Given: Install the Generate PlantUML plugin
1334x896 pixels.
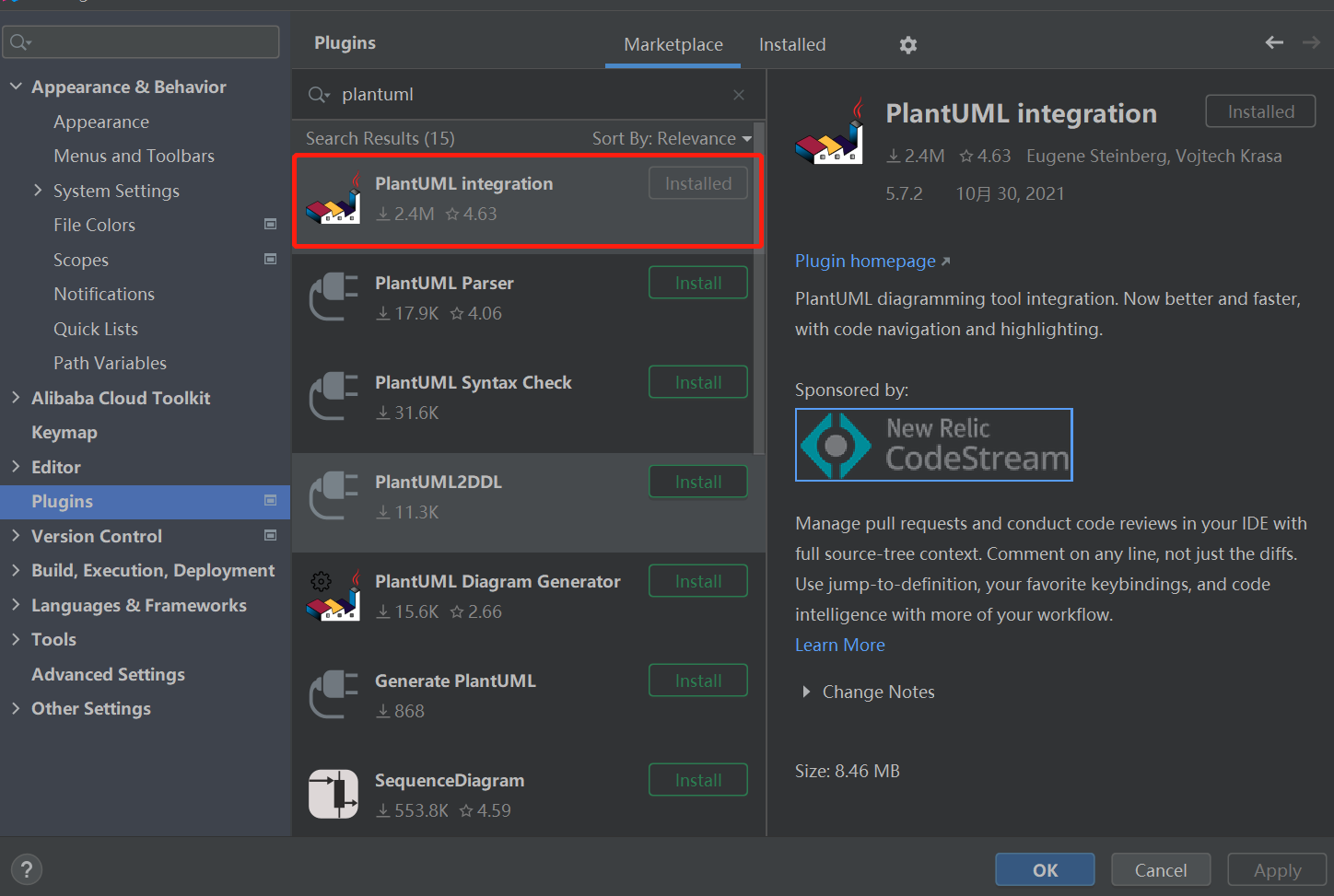Looking at the screenshot, I should click(698, 681).
